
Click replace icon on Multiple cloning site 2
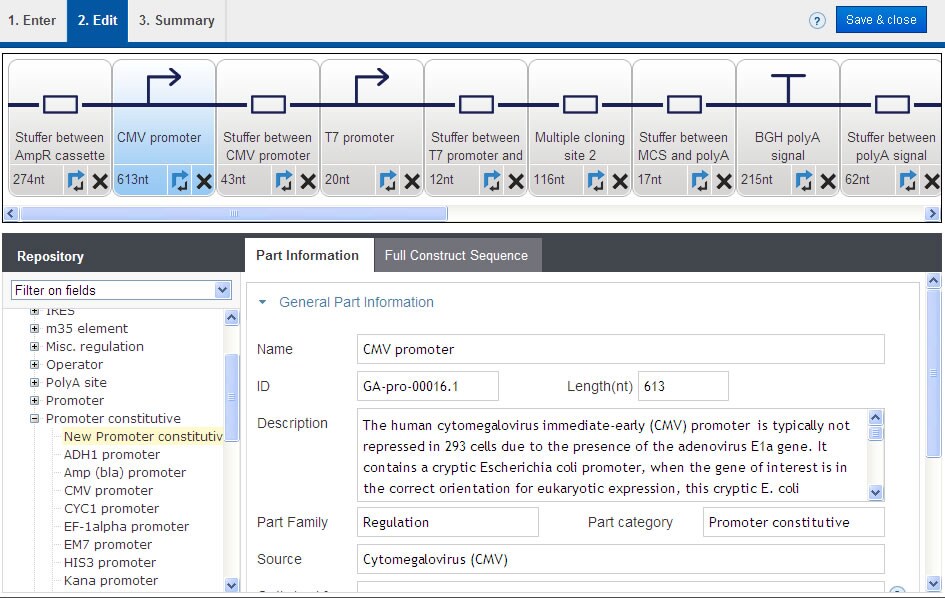596,181
